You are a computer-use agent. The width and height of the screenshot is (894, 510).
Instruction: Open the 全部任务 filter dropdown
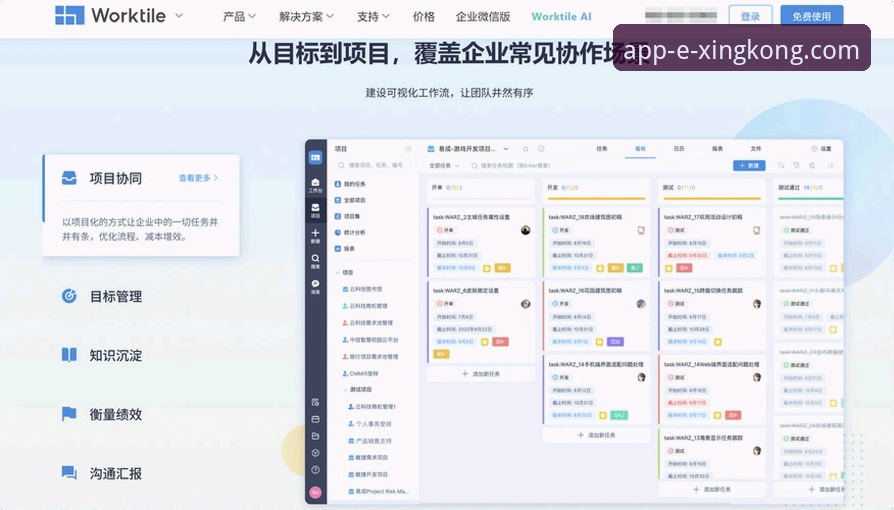(x=444, y=165)
